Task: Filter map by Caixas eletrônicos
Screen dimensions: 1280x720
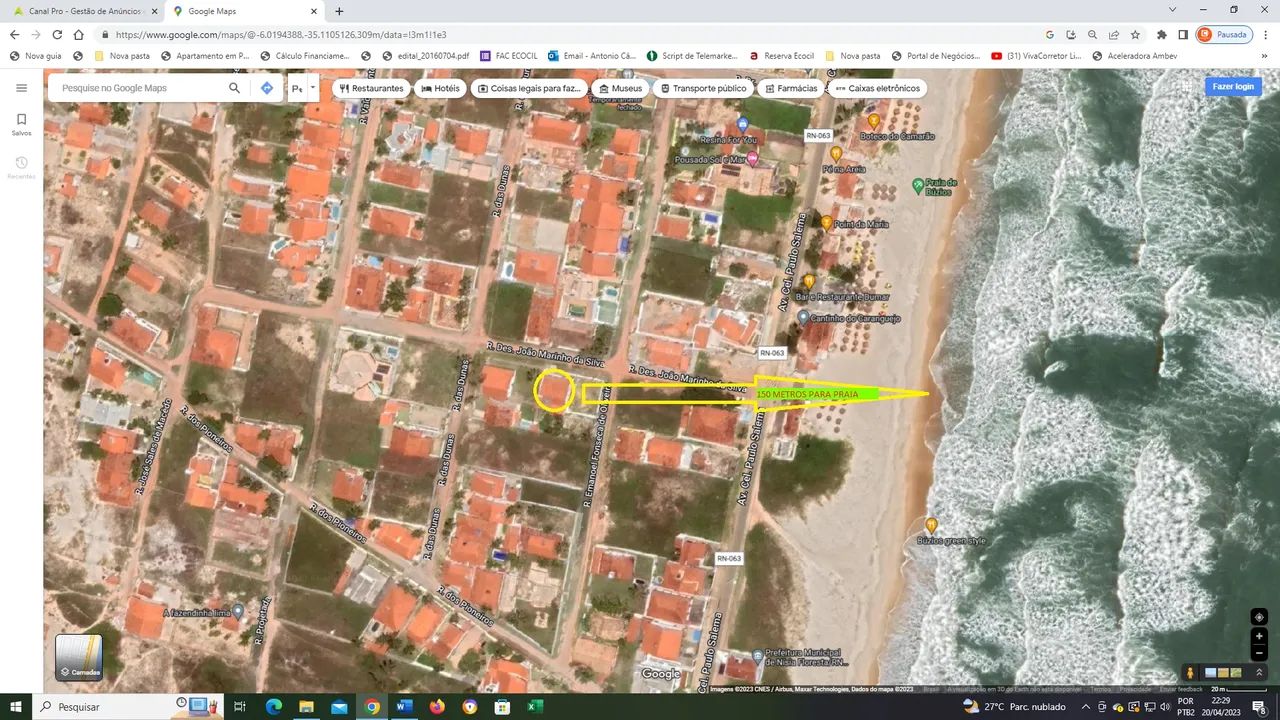Action: [x=877, y=88]
